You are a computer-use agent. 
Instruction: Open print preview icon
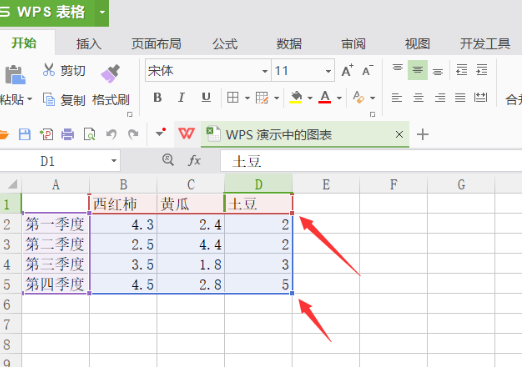(89, 135)
